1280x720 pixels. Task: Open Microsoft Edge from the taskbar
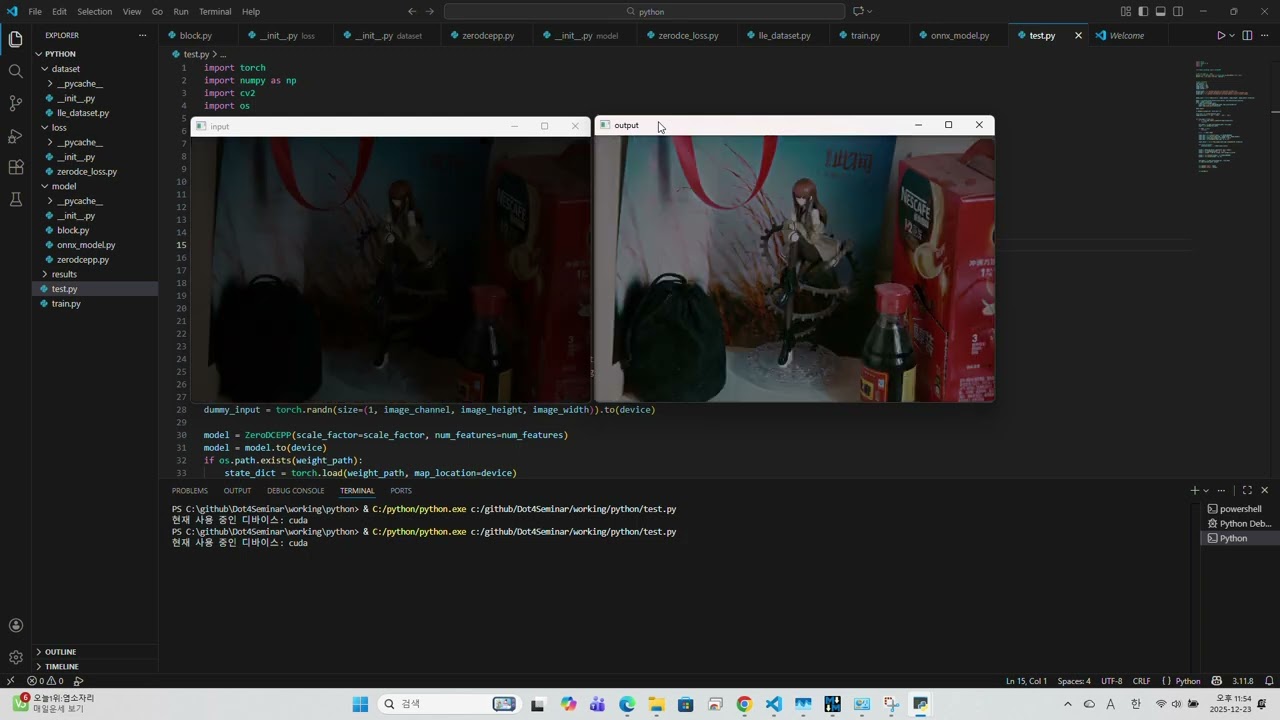[627, 704]
